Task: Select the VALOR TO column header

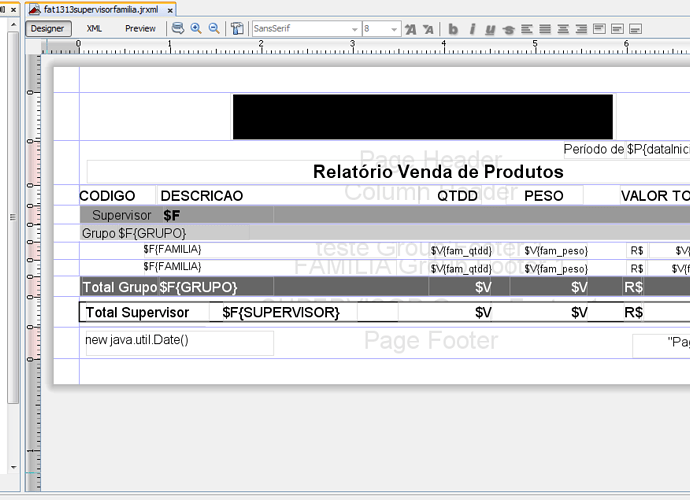Action: [x=655, y=196]
